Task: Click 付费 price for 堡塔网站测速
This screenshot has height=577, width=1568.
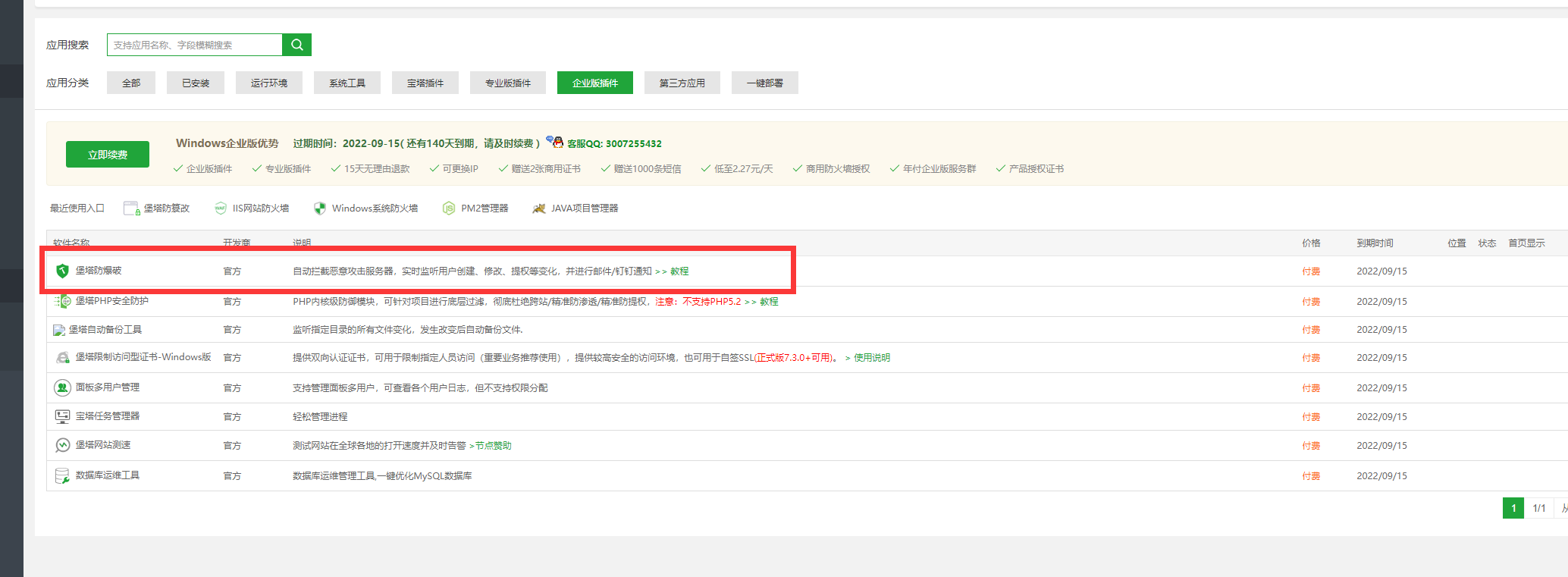Action: tap(1311, 445)
